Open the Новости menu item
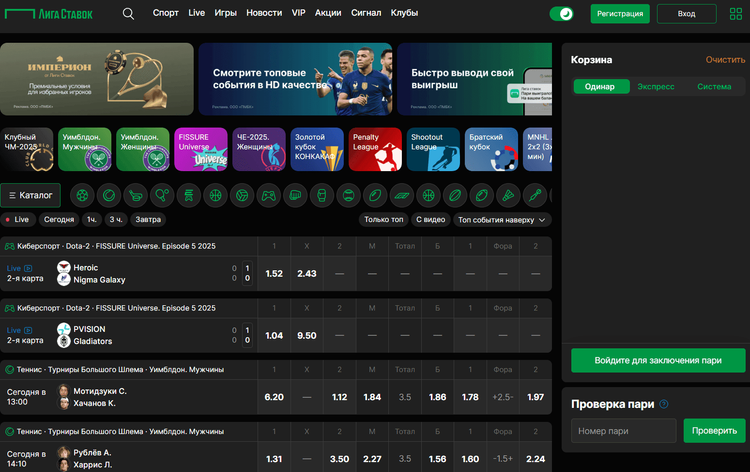Viewport: 750px width, 472px height. tap(263, 14)
